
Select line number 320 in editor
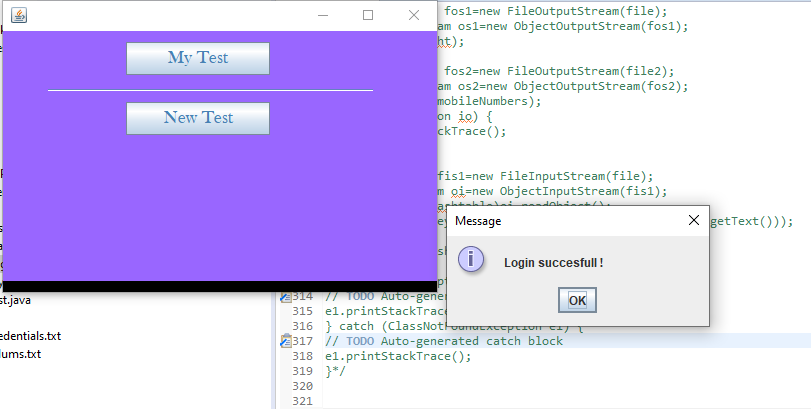pyautogui.click(x=303, y=386)
